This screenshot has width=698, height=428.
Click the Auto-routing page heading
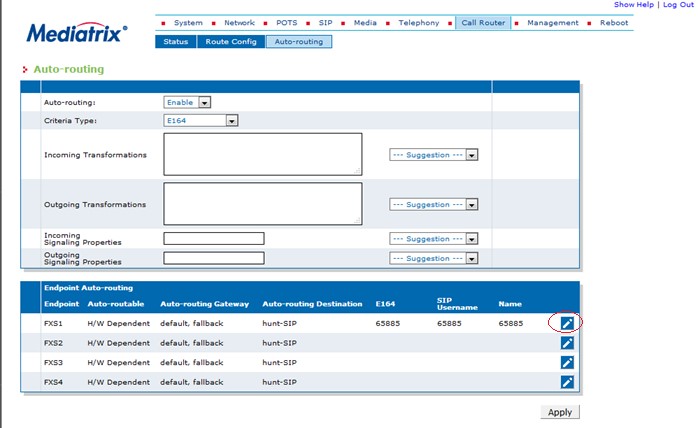pyautogui.click(x=69, y=69)
